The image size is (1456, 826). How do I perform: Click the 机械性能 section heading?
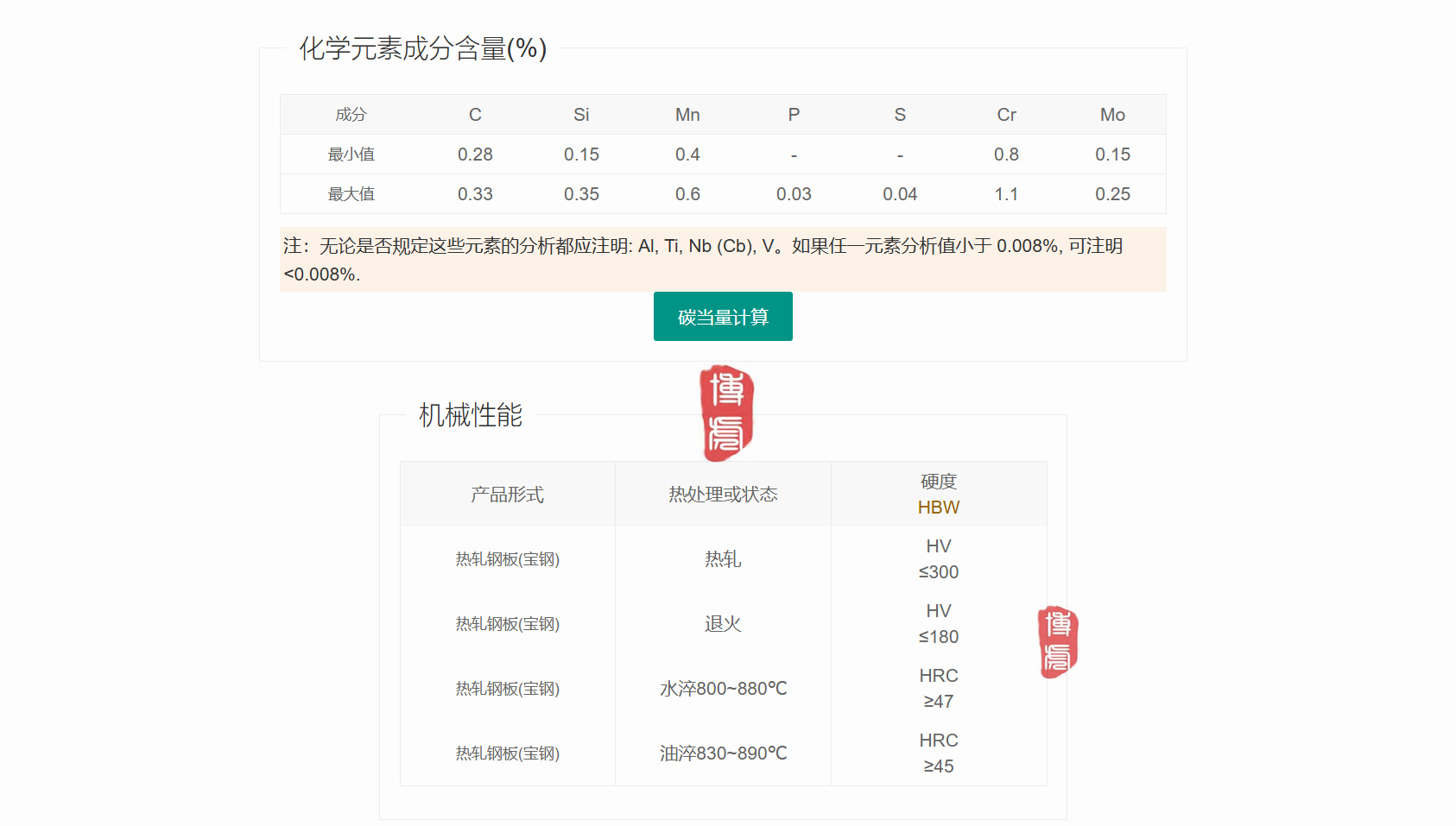click(471, 415)
